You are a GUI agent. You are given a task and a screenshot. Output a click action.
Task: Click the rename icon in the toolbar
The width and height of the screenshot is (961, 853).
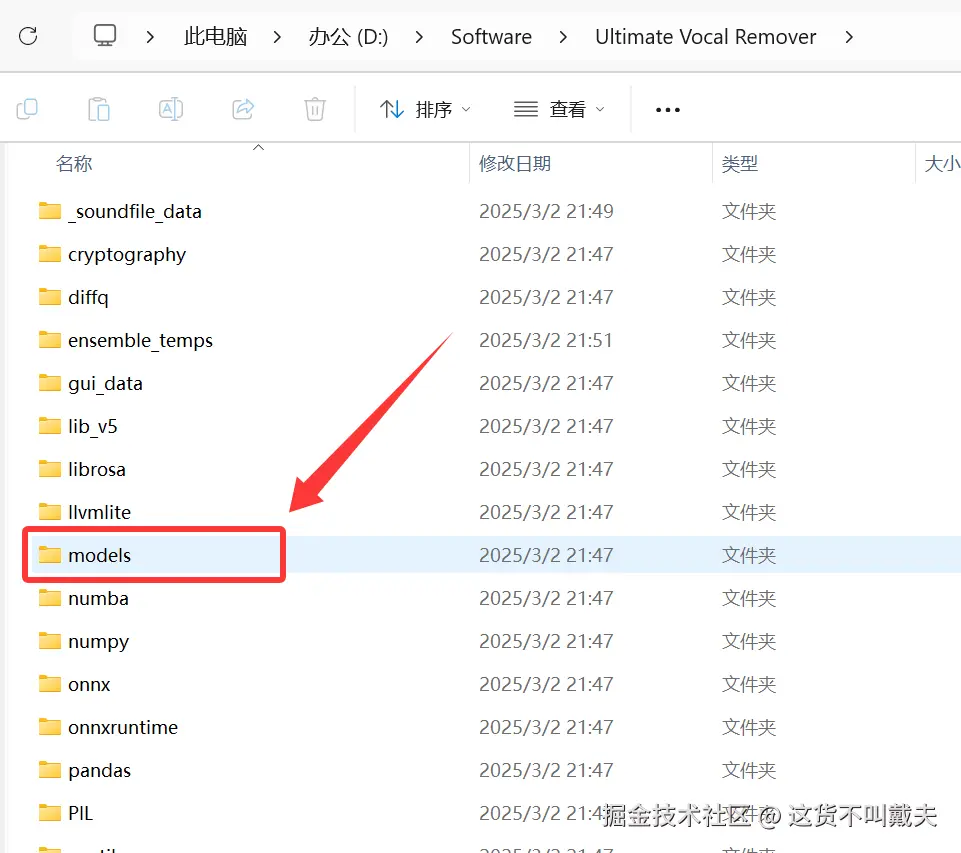click(171, 109)
